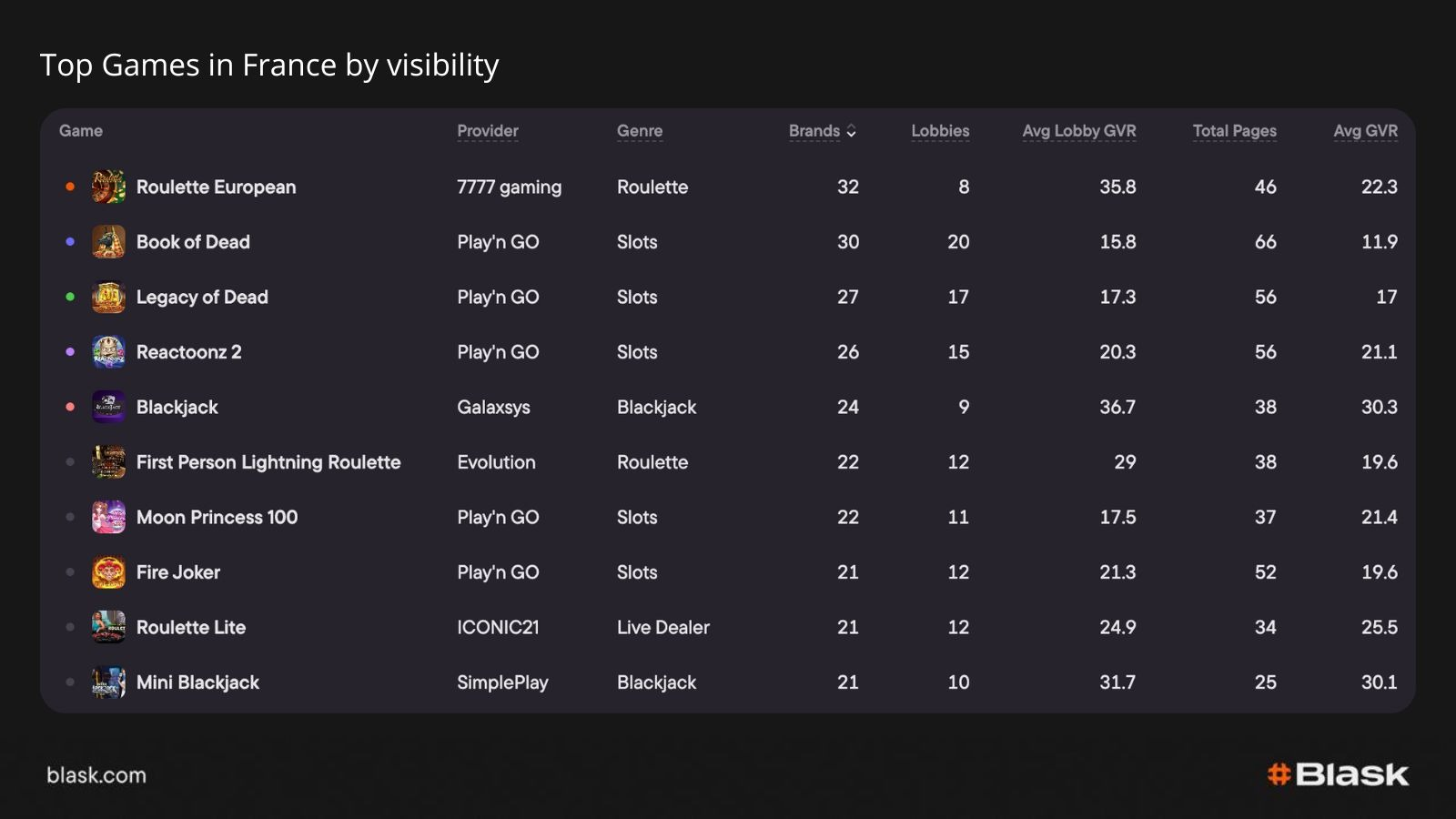Open the blask.com link

pyautogui.click(x=96, y=775)
